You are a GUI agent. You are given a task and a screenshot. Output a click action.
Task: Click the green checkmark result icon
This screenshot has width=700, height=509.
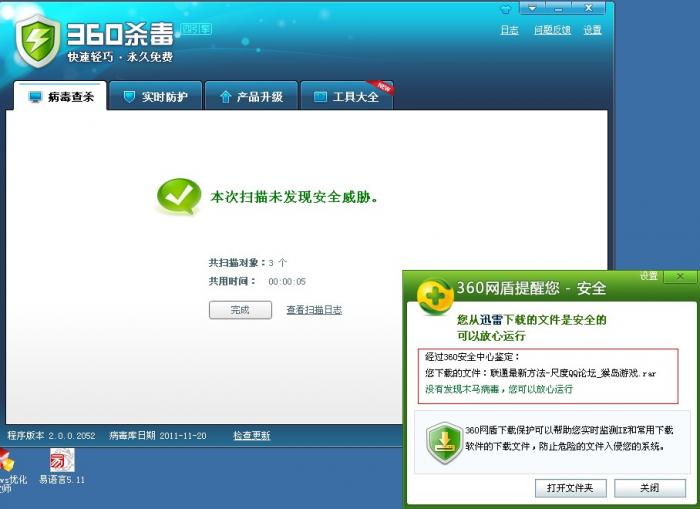(x=179, y=196)
